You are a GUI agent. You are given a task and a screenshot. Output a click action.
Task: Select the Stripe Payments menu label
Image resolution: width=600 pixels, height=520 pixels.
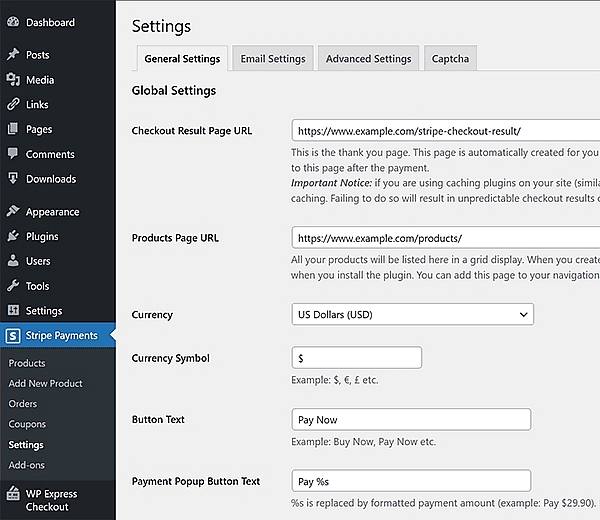(x=62, y=336)
